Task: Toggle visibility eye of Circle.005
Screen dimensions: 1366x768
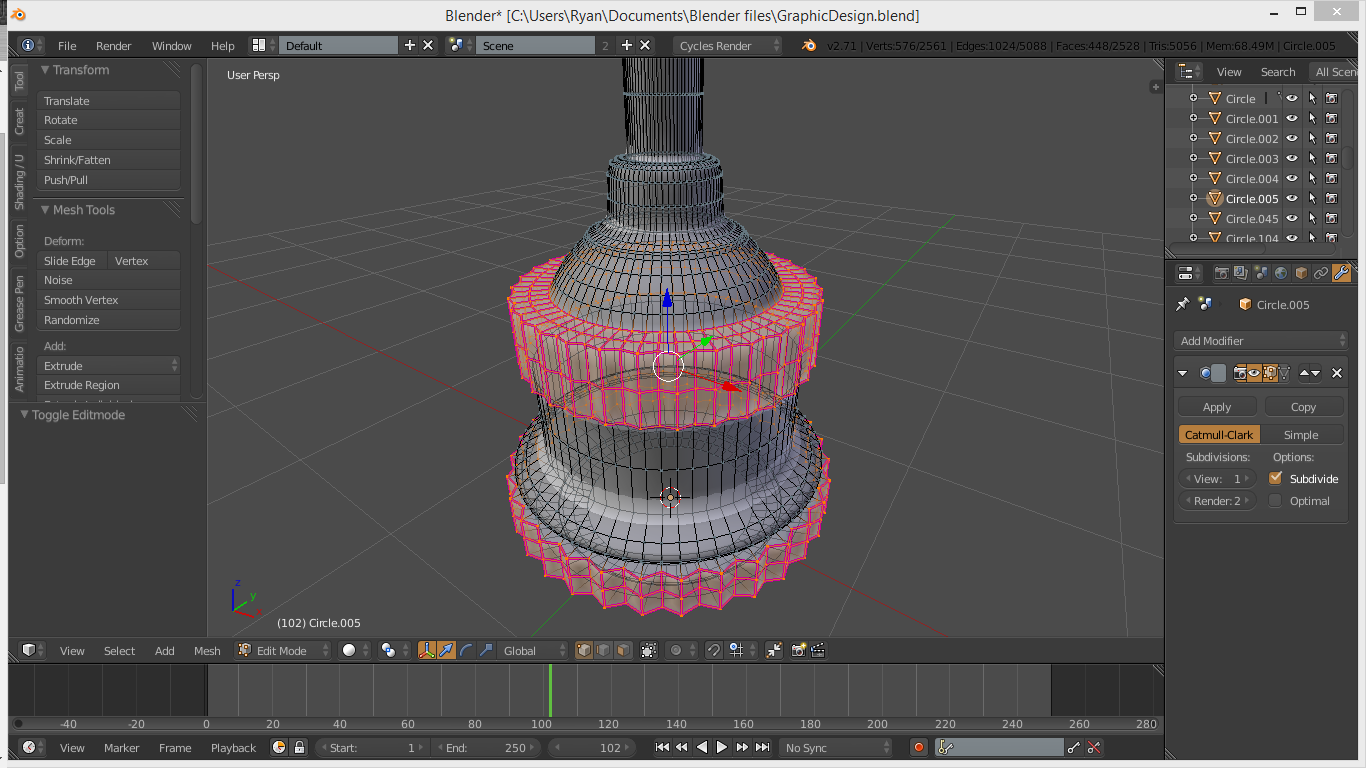Action: 1292,198
